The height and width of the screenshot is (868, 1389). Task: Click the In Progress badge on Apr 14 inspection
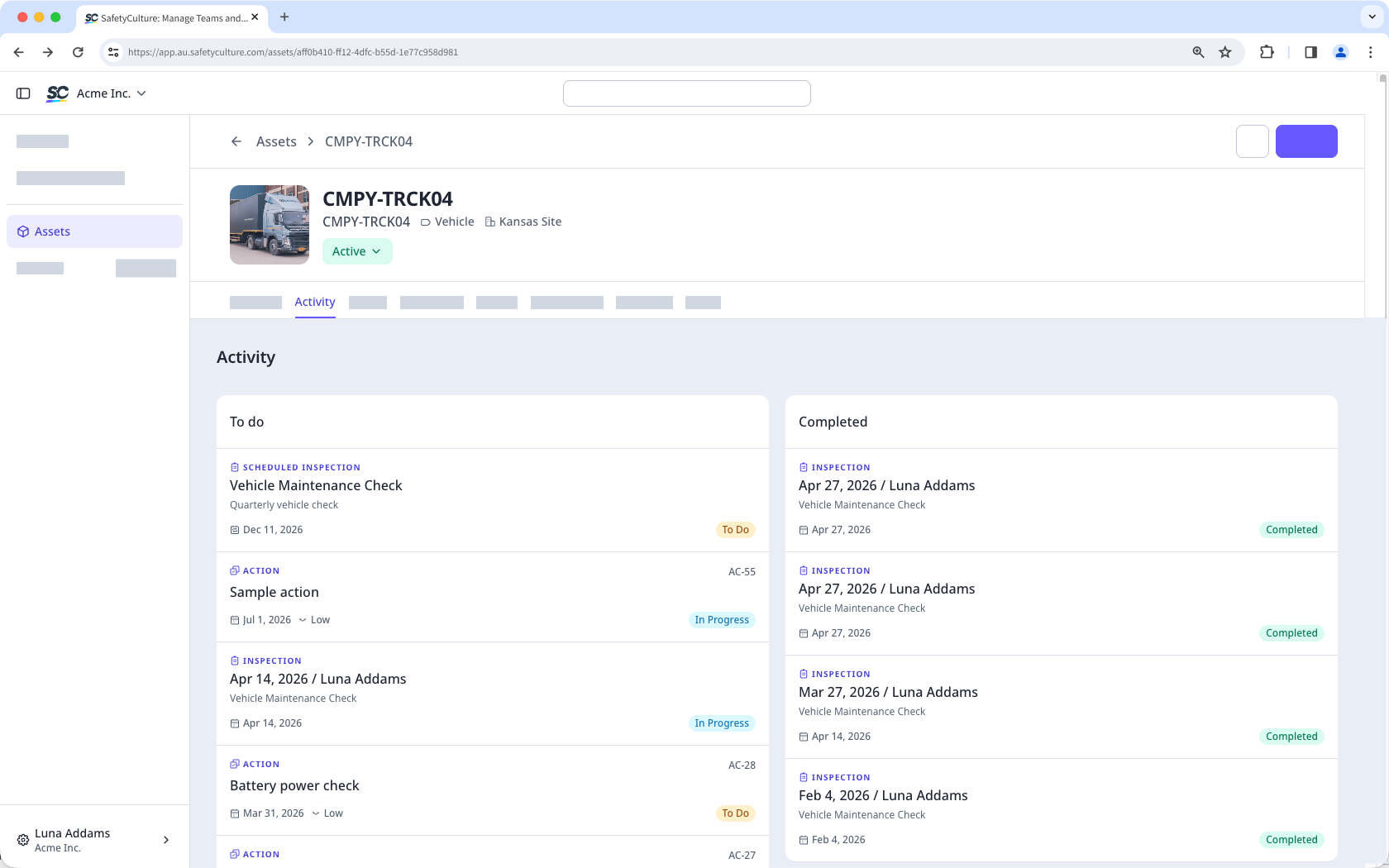[x=722, y=723]
